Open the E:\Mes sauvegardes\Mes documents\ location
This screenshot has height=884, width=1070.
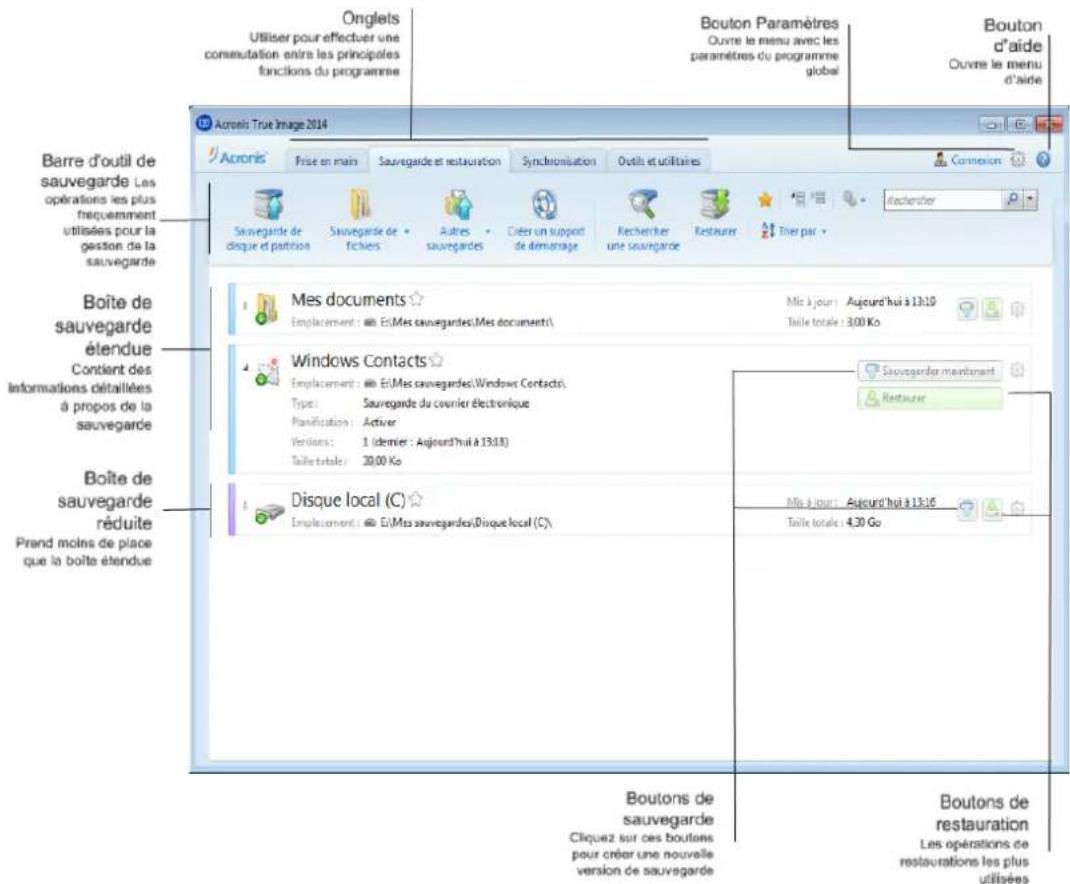click(466, 322)
